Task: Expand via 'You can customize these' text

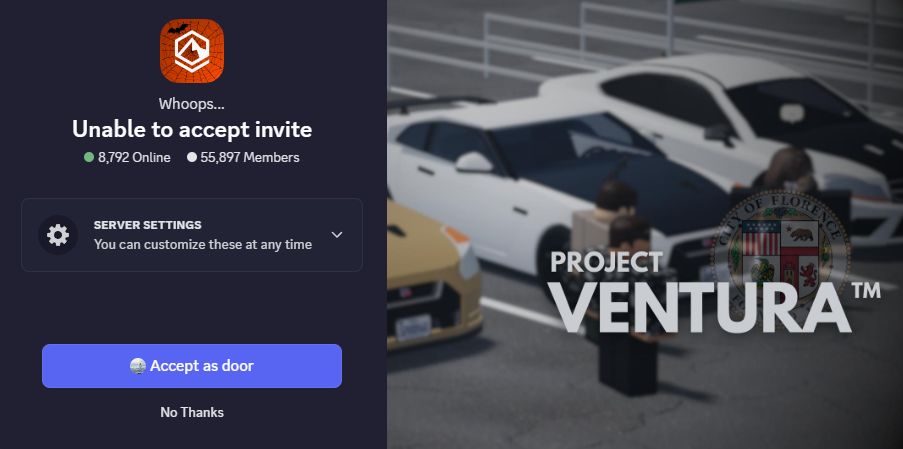Action: [203, 245]
